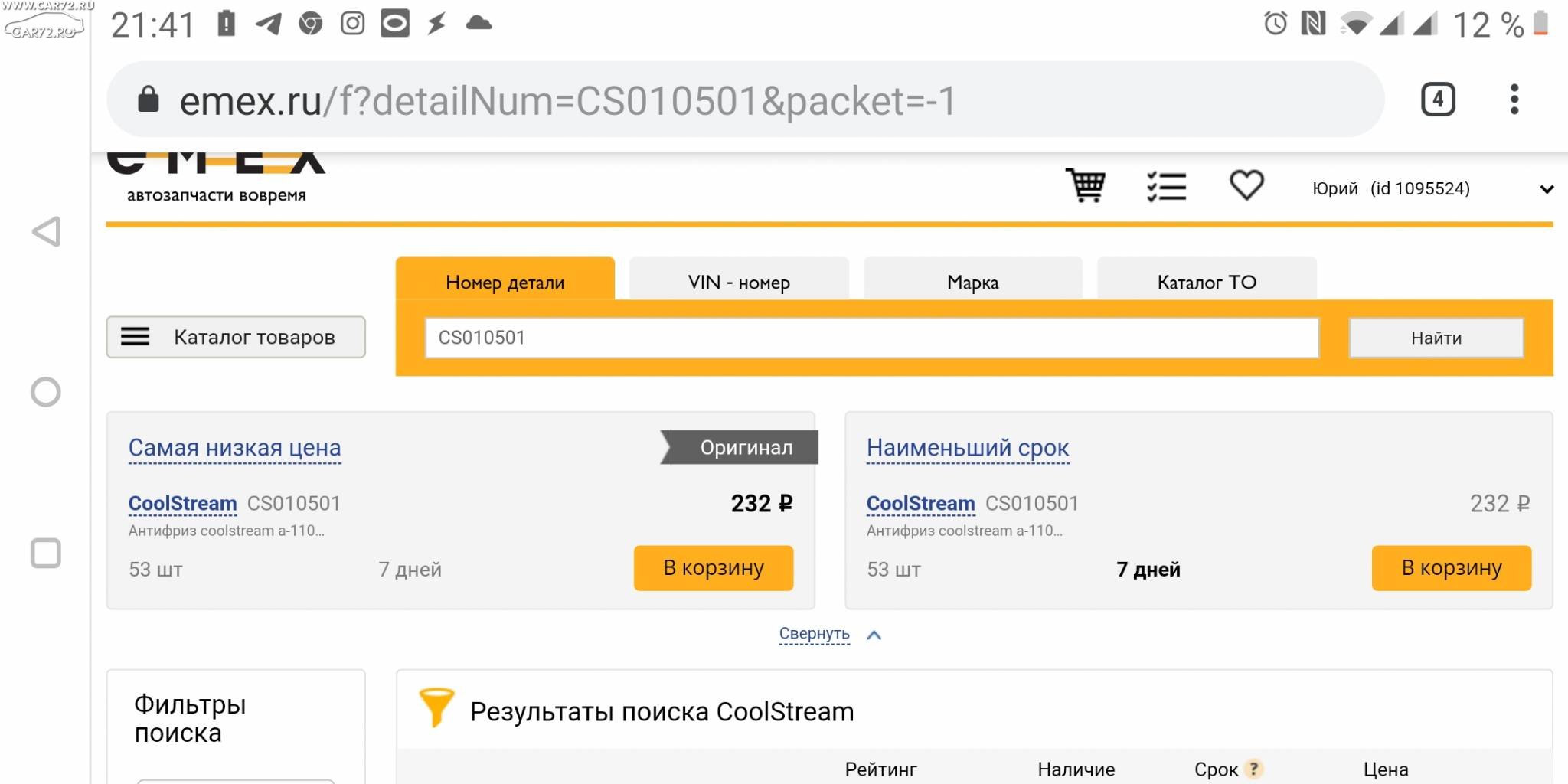This screenshot has width=1568, height=784.
Task: Switch to the Каталог ТО tab
Action: pyautogui.click(x=1207, y=280)
